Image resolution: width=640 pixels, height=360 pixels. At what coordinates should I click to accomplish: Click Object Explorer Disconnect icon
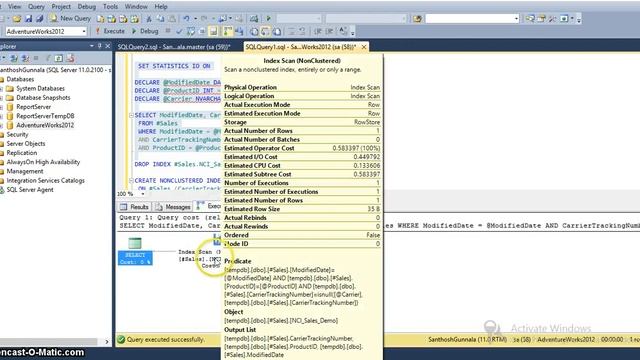pos(25,58)
